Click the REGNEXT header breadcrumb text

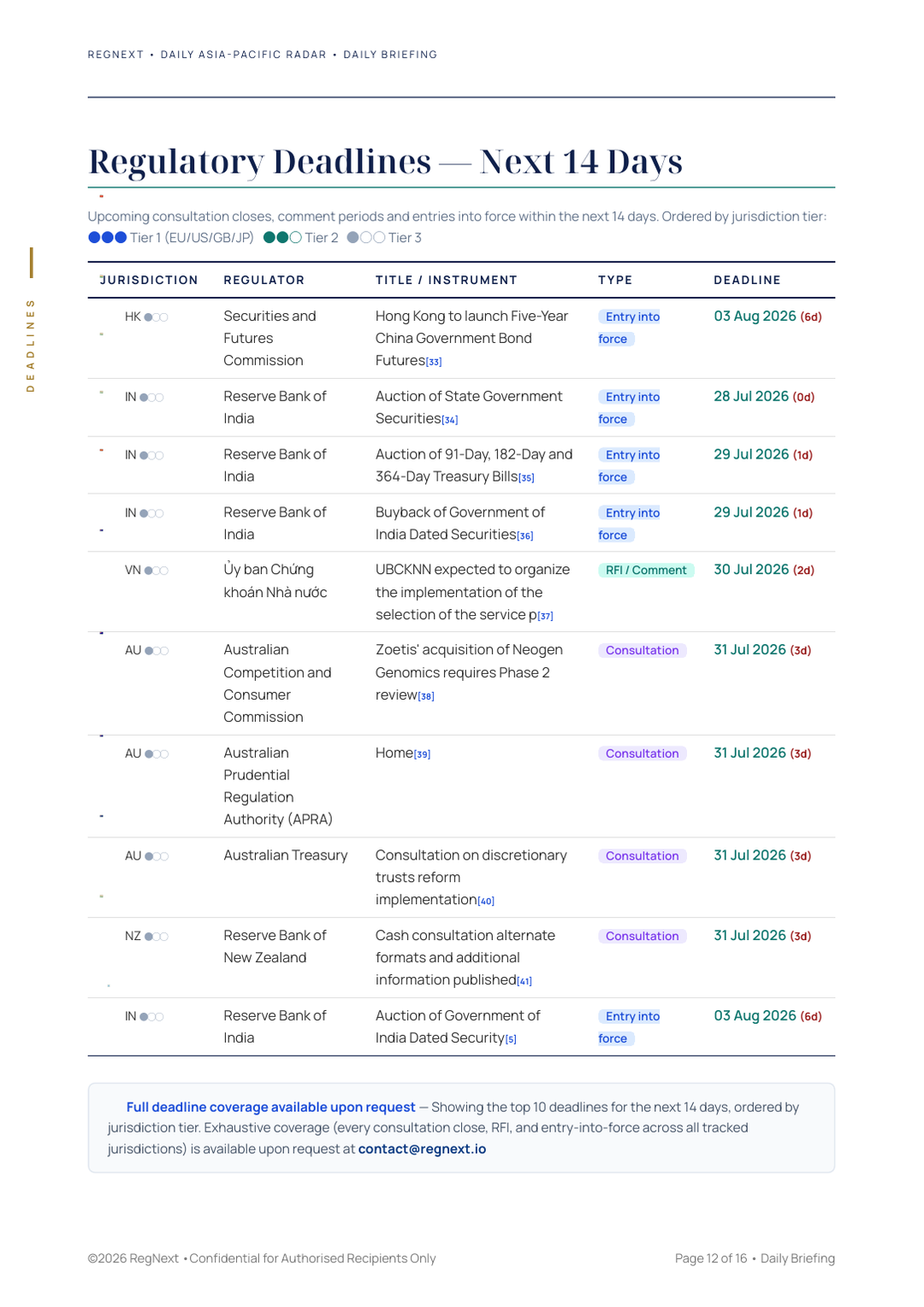[115, 55]
